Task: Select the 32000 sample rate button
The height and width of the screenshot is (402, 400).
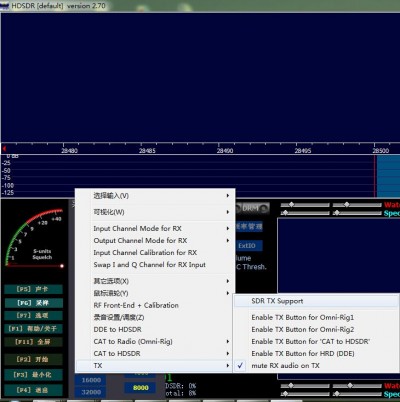Action: click(91, 392)
